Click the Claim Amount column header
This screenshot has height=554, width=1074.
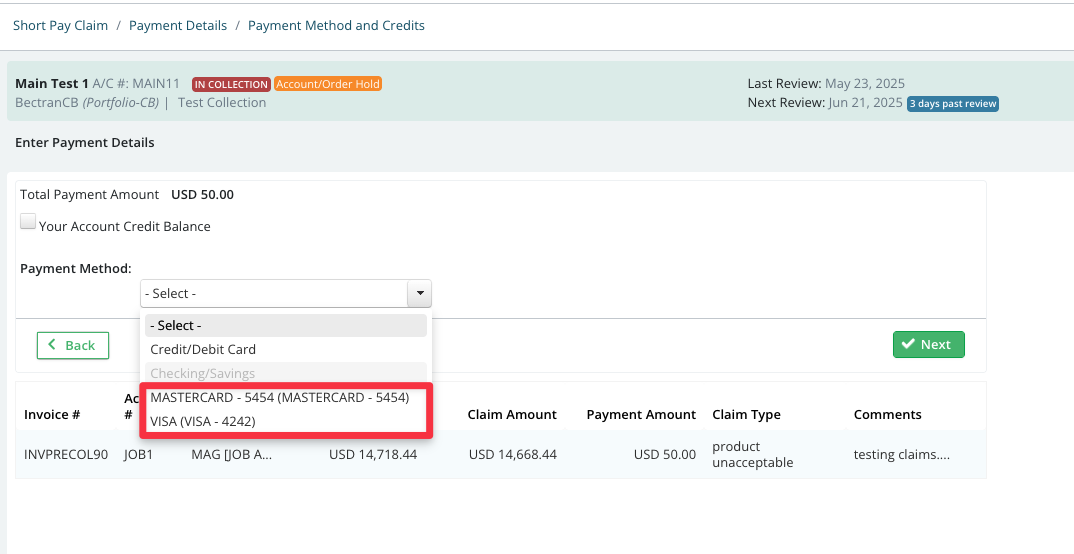pyautogui.click(x=512, y=414)
